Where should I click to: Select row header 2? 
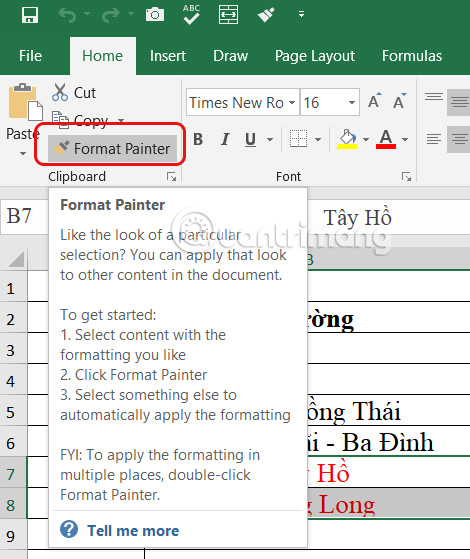pos(13,318)
